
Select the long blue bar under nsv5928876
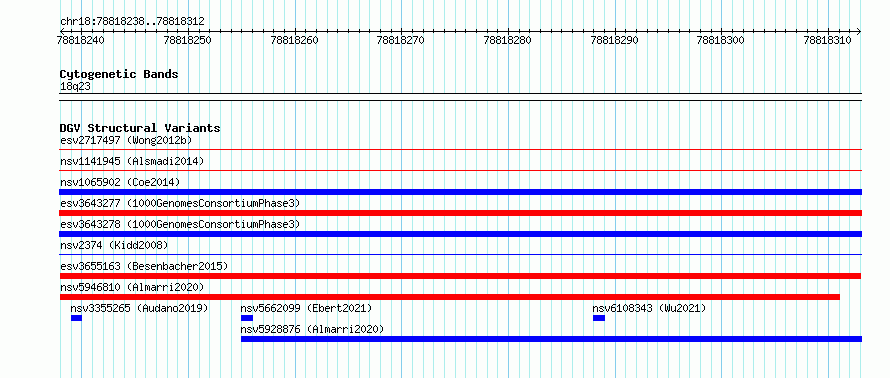pos(552,339)
